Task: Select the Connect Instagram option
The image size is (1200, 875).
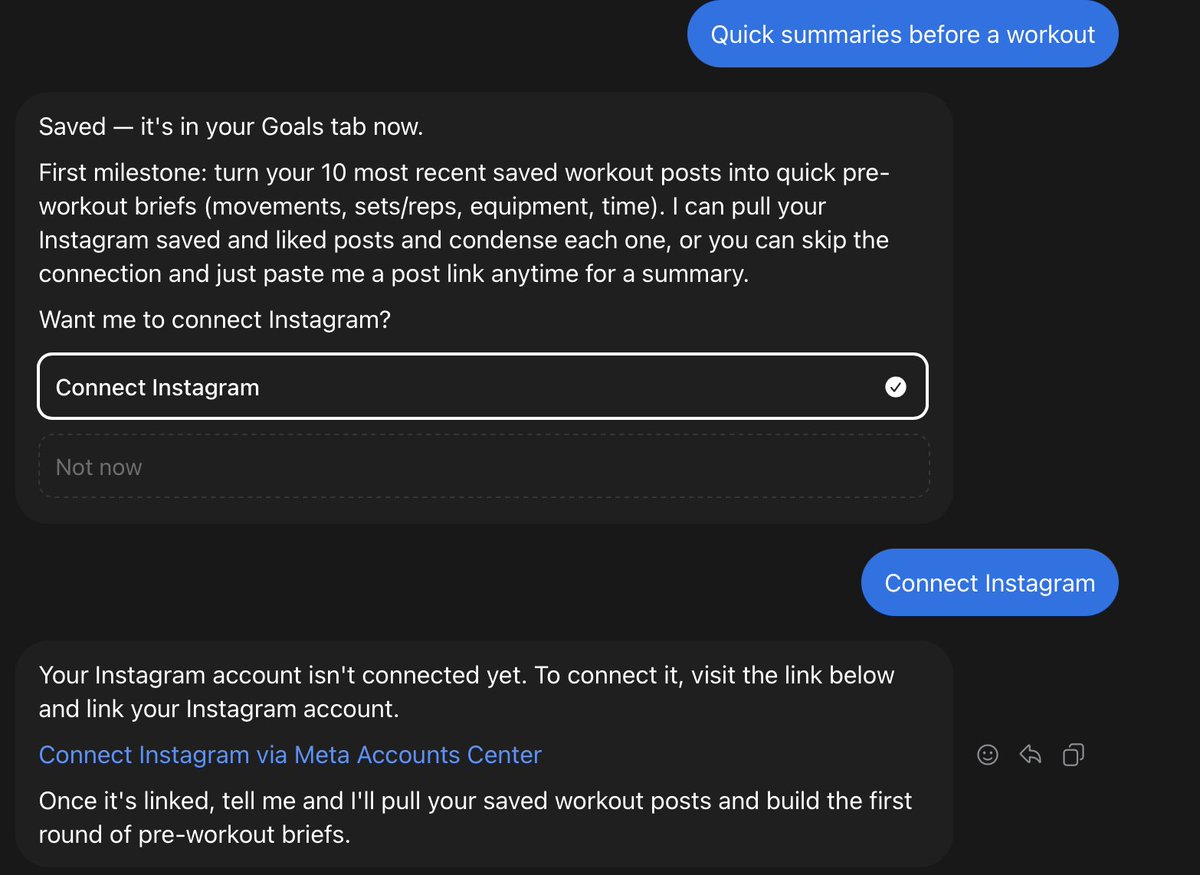Action: tap(483, 387)
